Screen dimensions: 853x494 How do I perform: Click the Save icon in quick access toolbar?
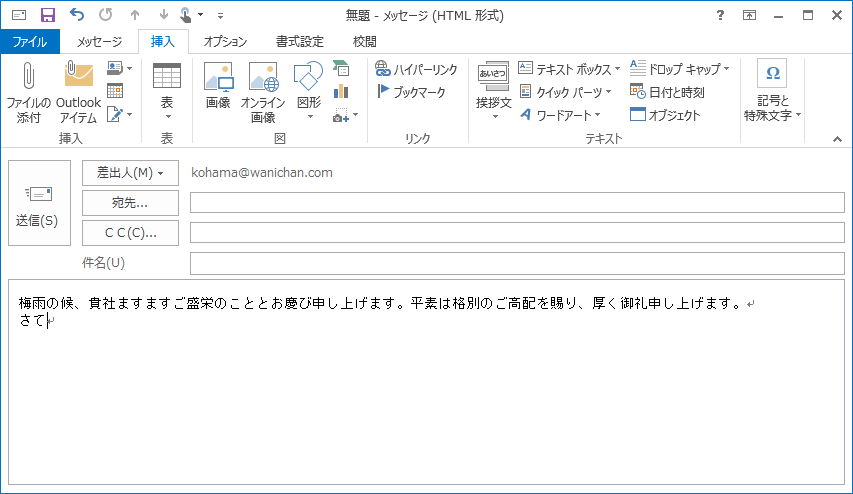tap(48, 15)
